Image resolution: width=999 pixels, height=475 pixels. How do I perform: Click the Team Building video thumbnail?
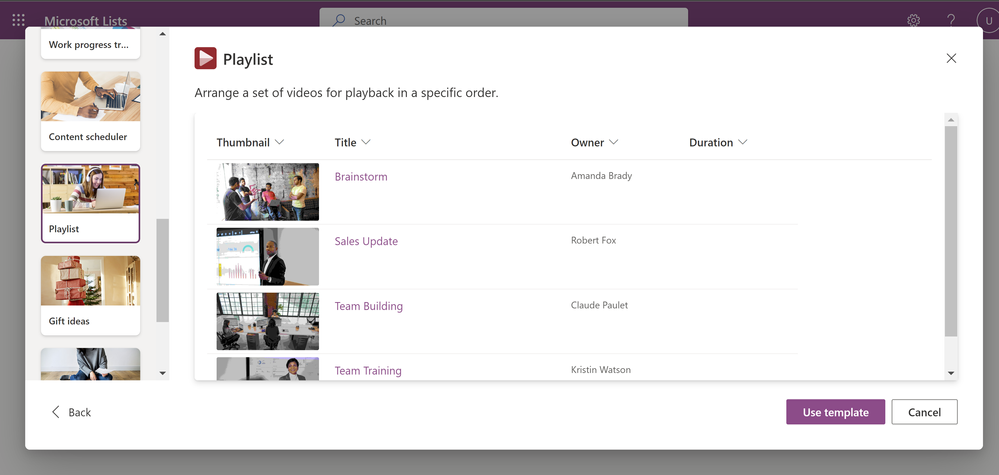click(268, 322)
